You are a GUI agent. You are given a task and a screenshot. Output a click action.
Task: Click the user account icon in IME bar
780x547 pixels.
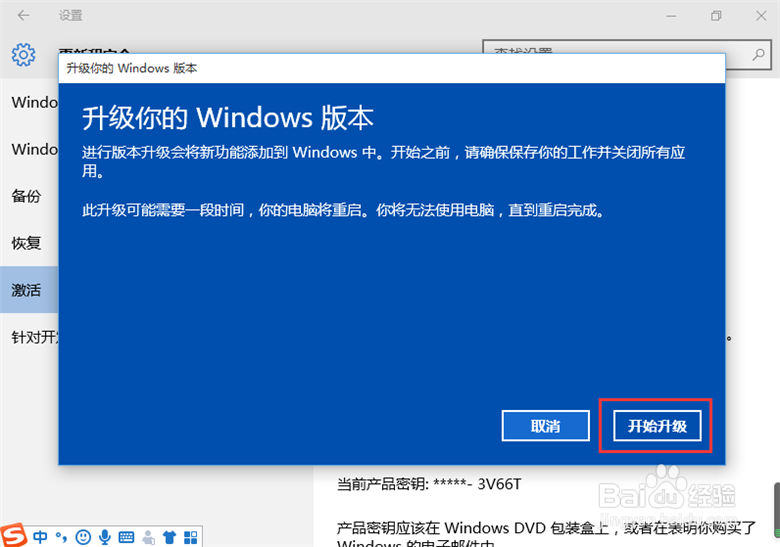(148, 537)
